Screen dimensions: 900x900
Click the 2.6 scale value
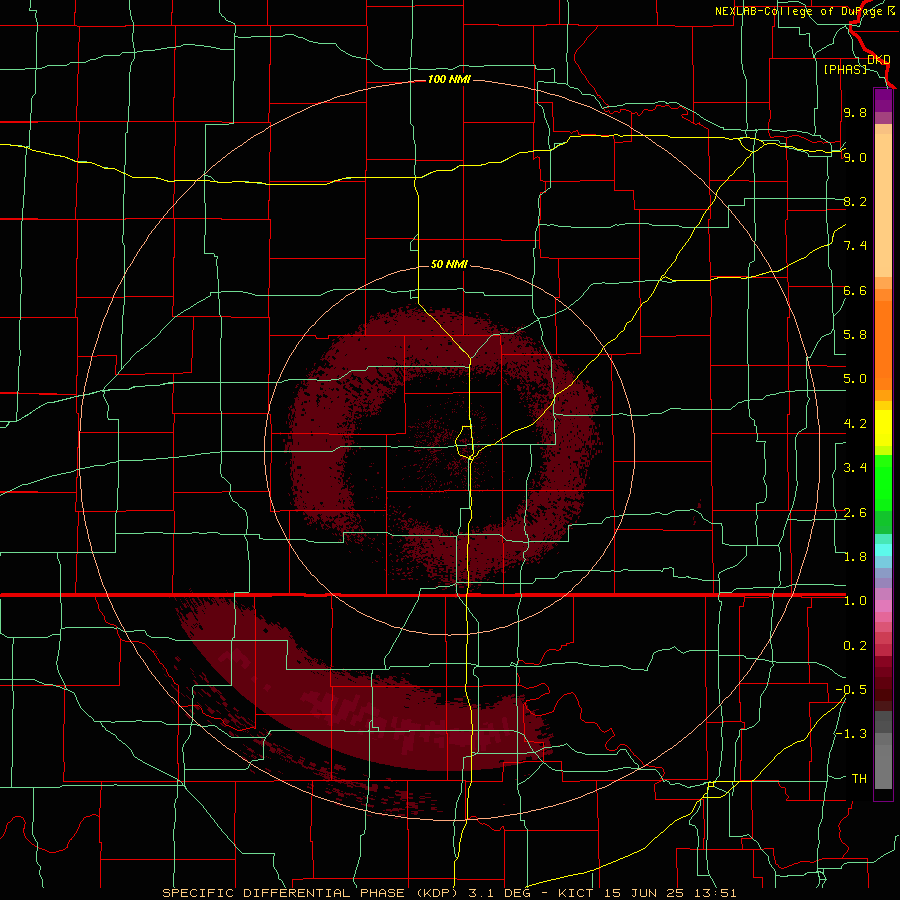[855, 513]
